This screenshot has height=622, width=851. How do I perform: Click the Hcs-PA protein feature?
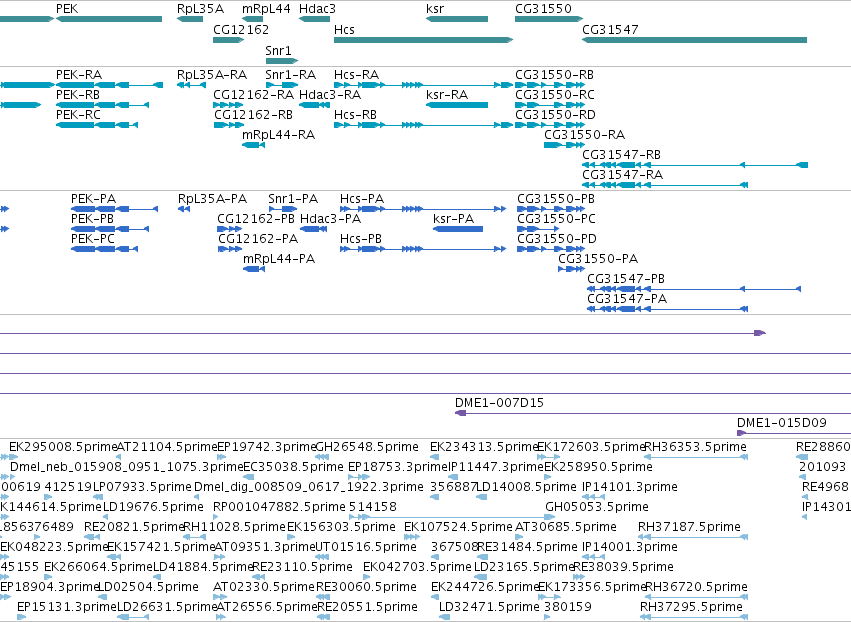tap(423, 209)
